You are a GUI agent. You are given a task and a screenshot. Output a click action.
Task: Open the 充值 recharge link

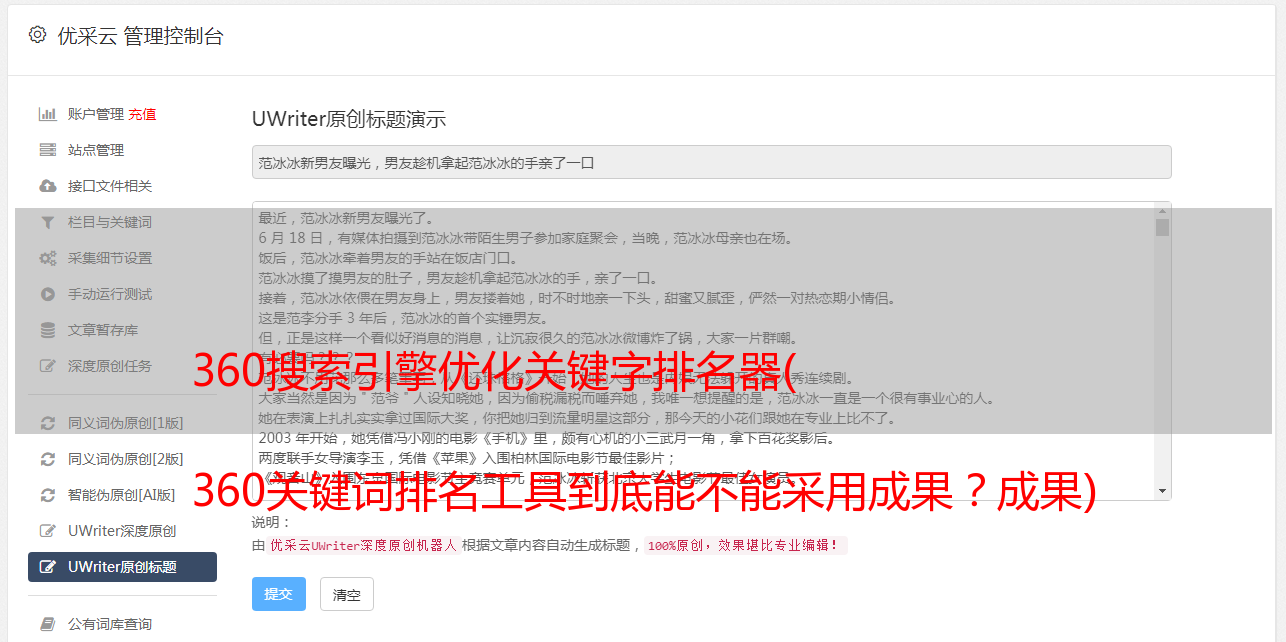click(x=142, y=114)
